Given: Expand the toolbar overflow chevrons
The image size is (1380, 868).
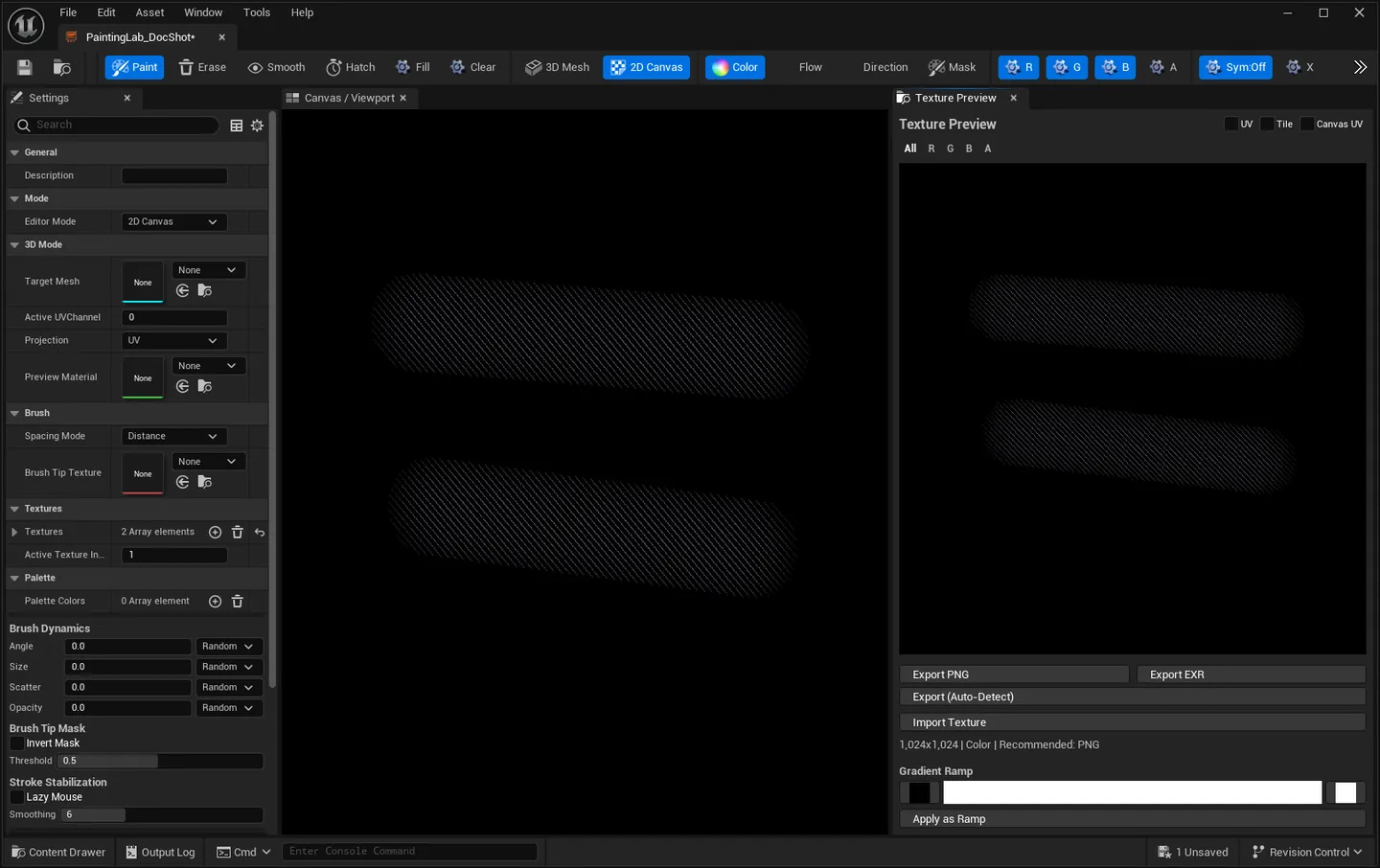Looking at the screenshot, I should (1360, 67).
